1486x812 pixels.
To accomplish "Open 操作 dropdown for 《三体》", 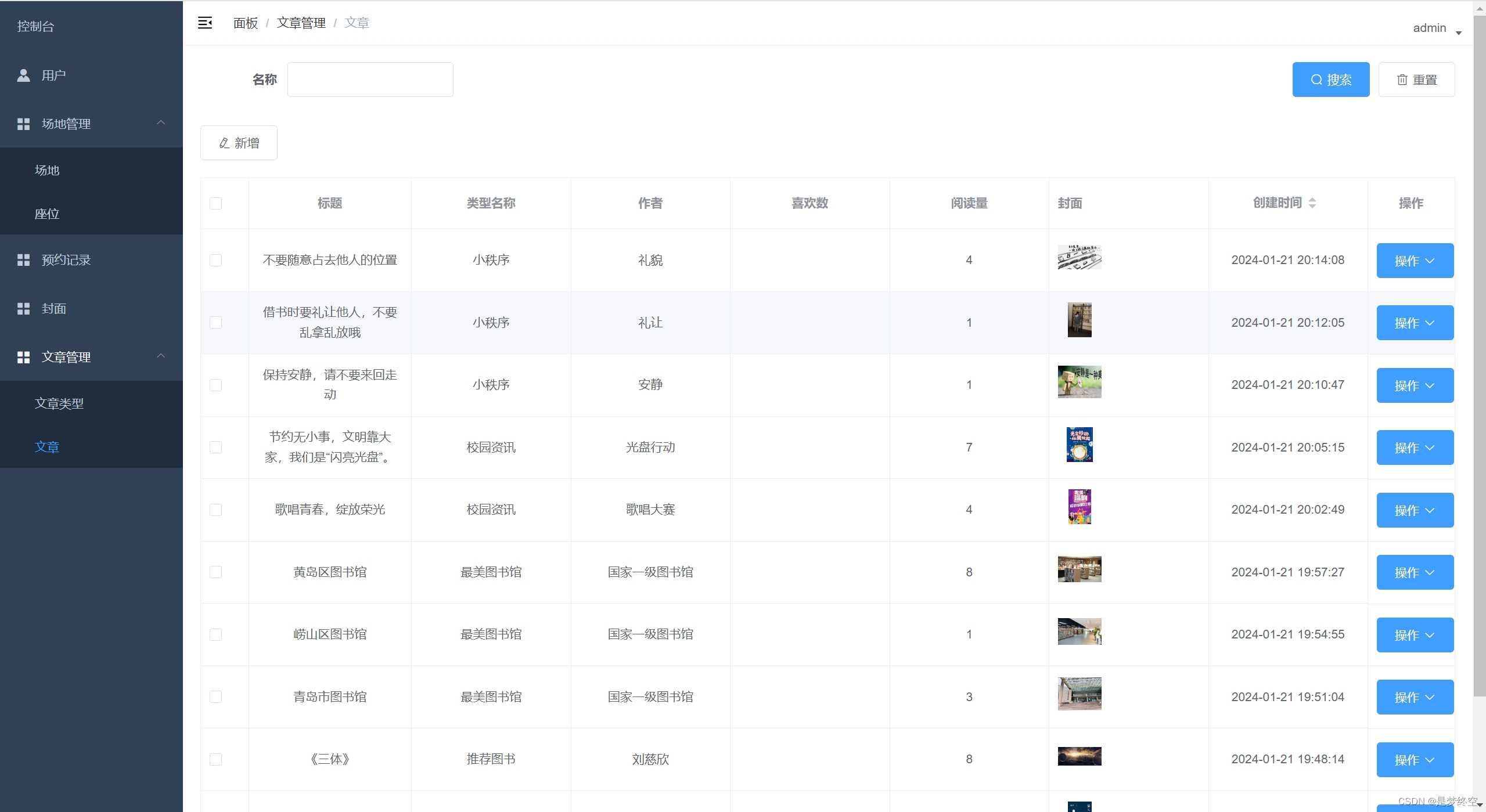I will pyautogui.click(x=1415, y=760).
